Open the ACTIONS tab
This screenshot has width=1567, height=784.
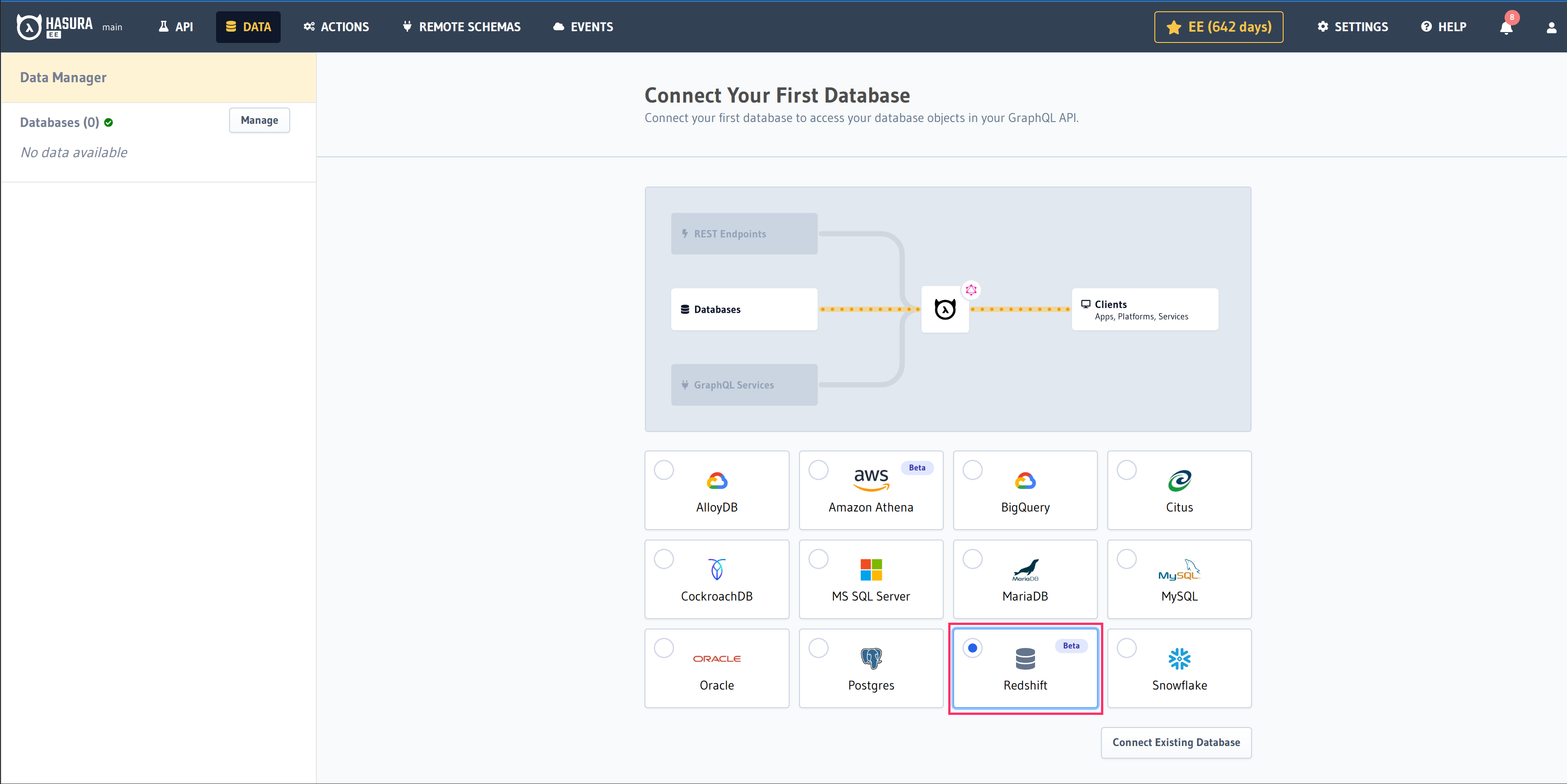[336, 27]
